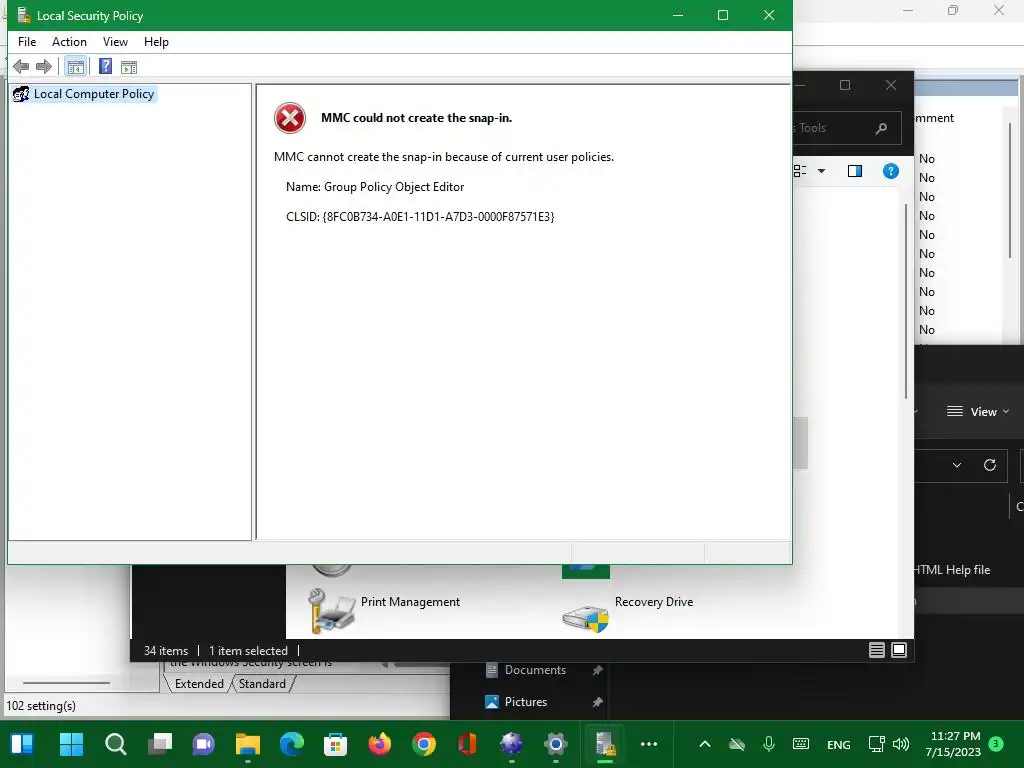1024x768 pixels.
Task: Expand the address bar chevron beside Refresh
Action: pos(957,465)
